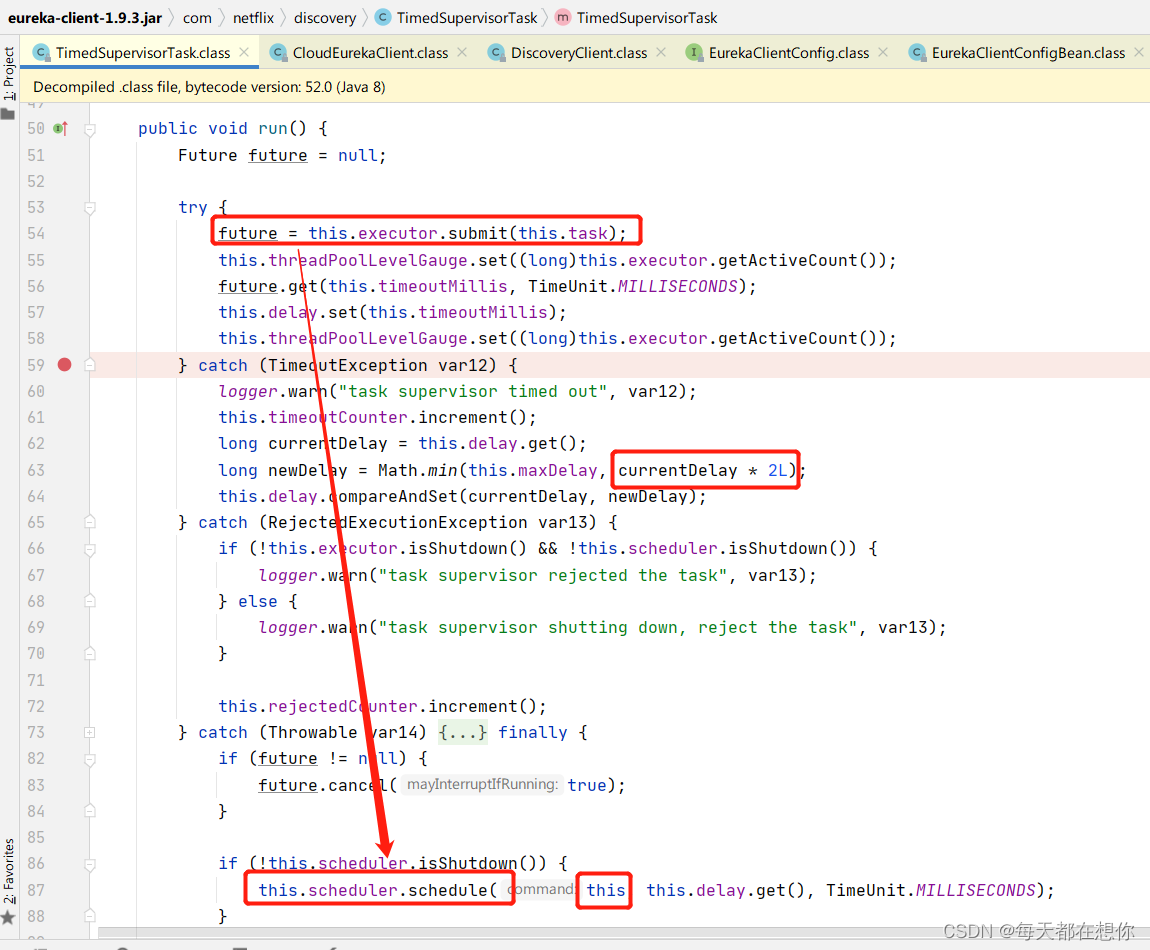Collapse the fold marker at line 68
The image size is (1150, 950).
pyautogui.click(x=90, y=601)
